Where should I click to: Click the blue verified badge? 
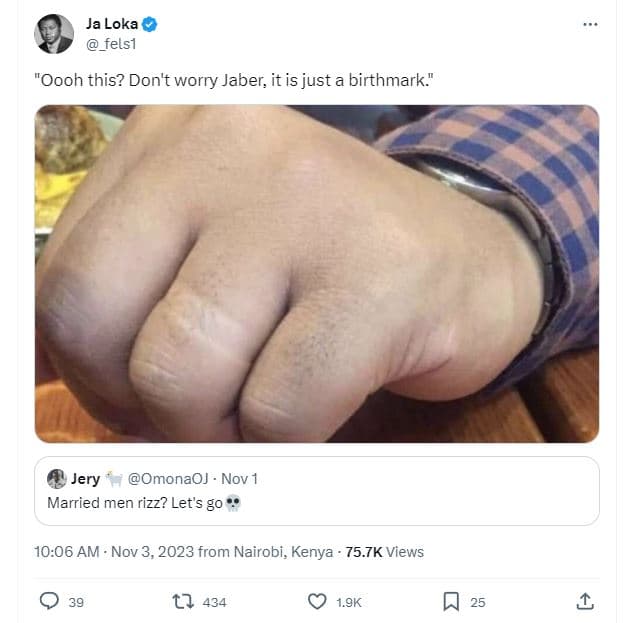coord(150,24)
